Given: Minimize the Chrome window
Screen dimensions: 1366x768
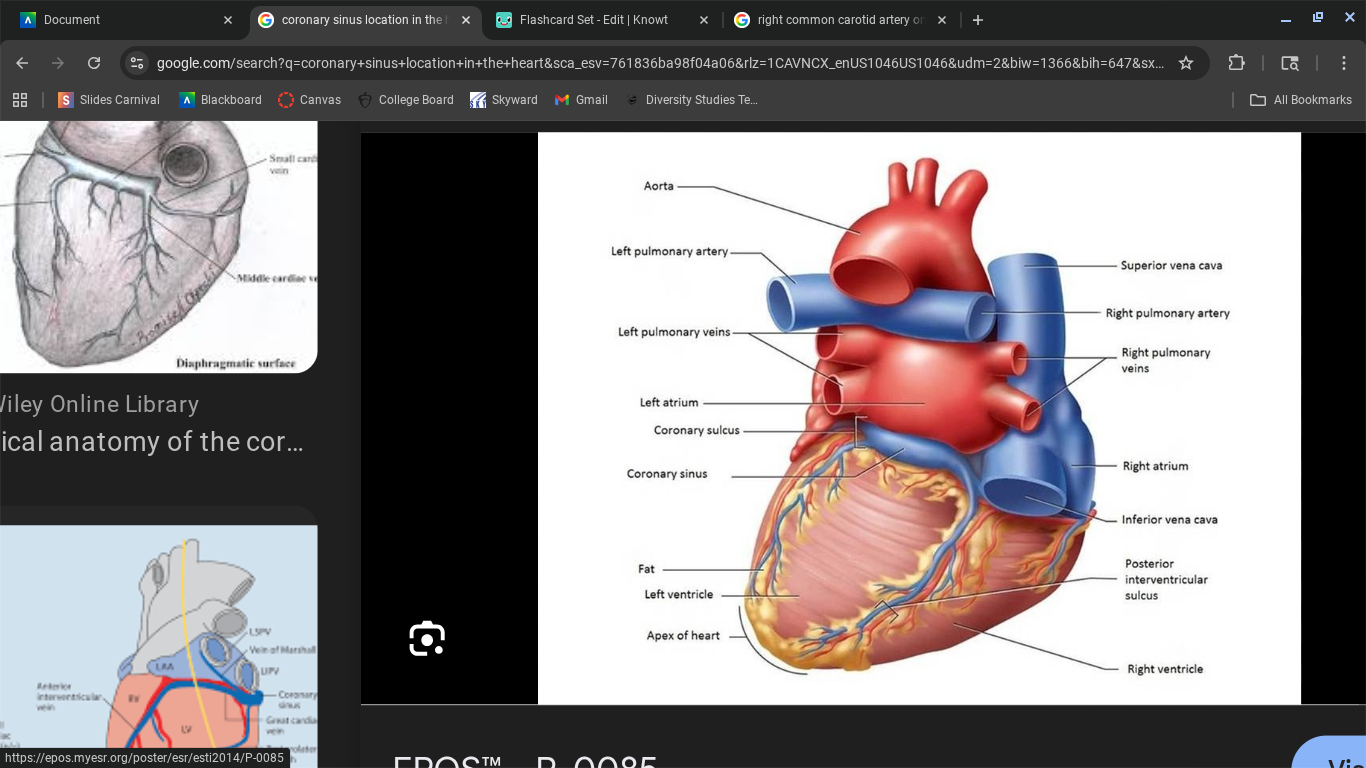Looking at the screenshot, I should point(1286,19).
